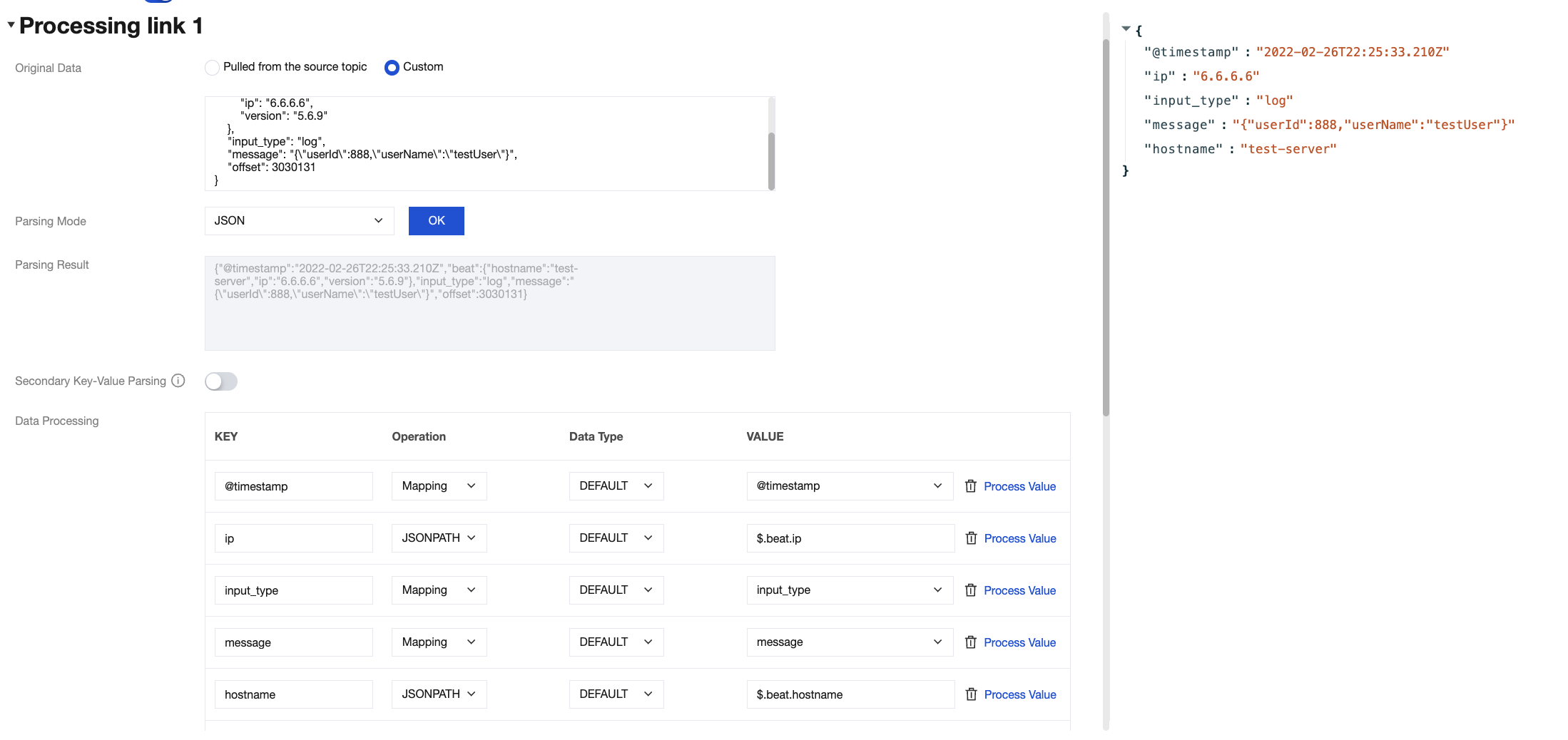Click Process Value link for hostname row
This screenshot has width=1568, height=740.
pos(1019,694)
